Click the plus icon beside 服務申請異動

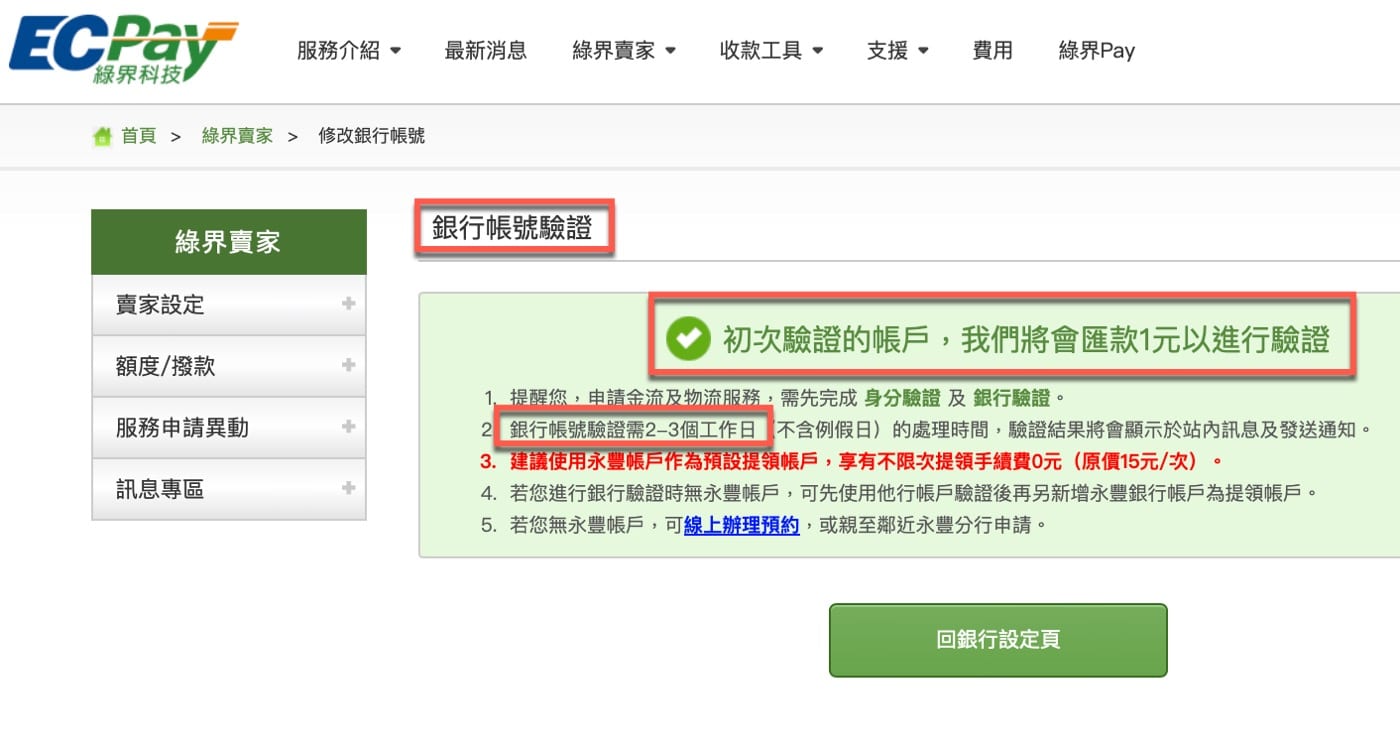[348, 426]
